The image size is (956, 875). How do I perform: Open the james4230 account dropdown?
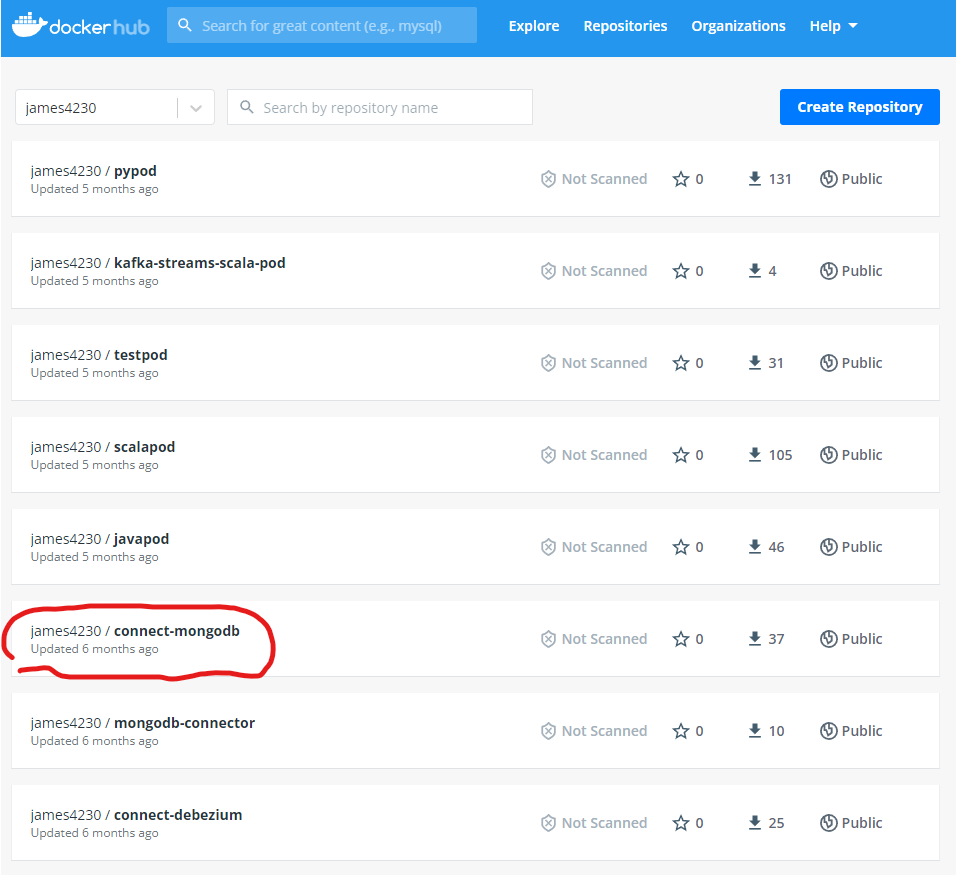(x=115, y=107)
